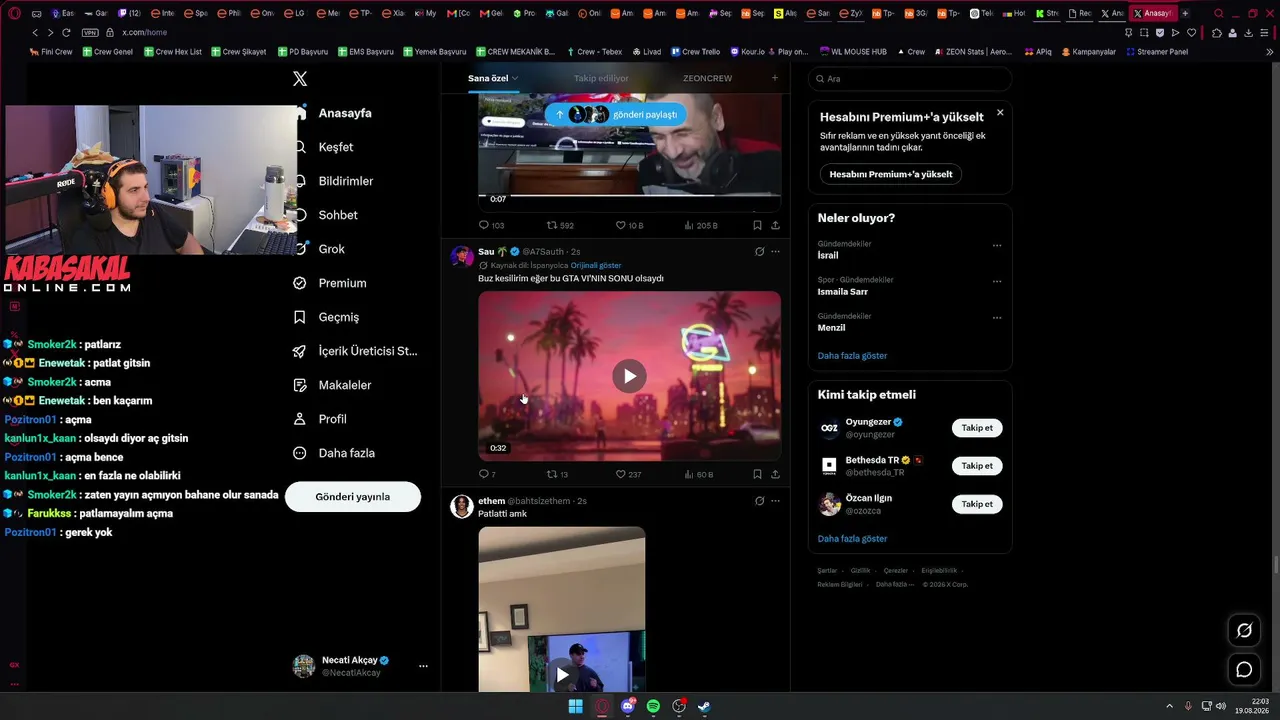View analytics showing 60 B views
This screenshot has height=720, width=1280.
pyautogui.click(x=698, y=474)
